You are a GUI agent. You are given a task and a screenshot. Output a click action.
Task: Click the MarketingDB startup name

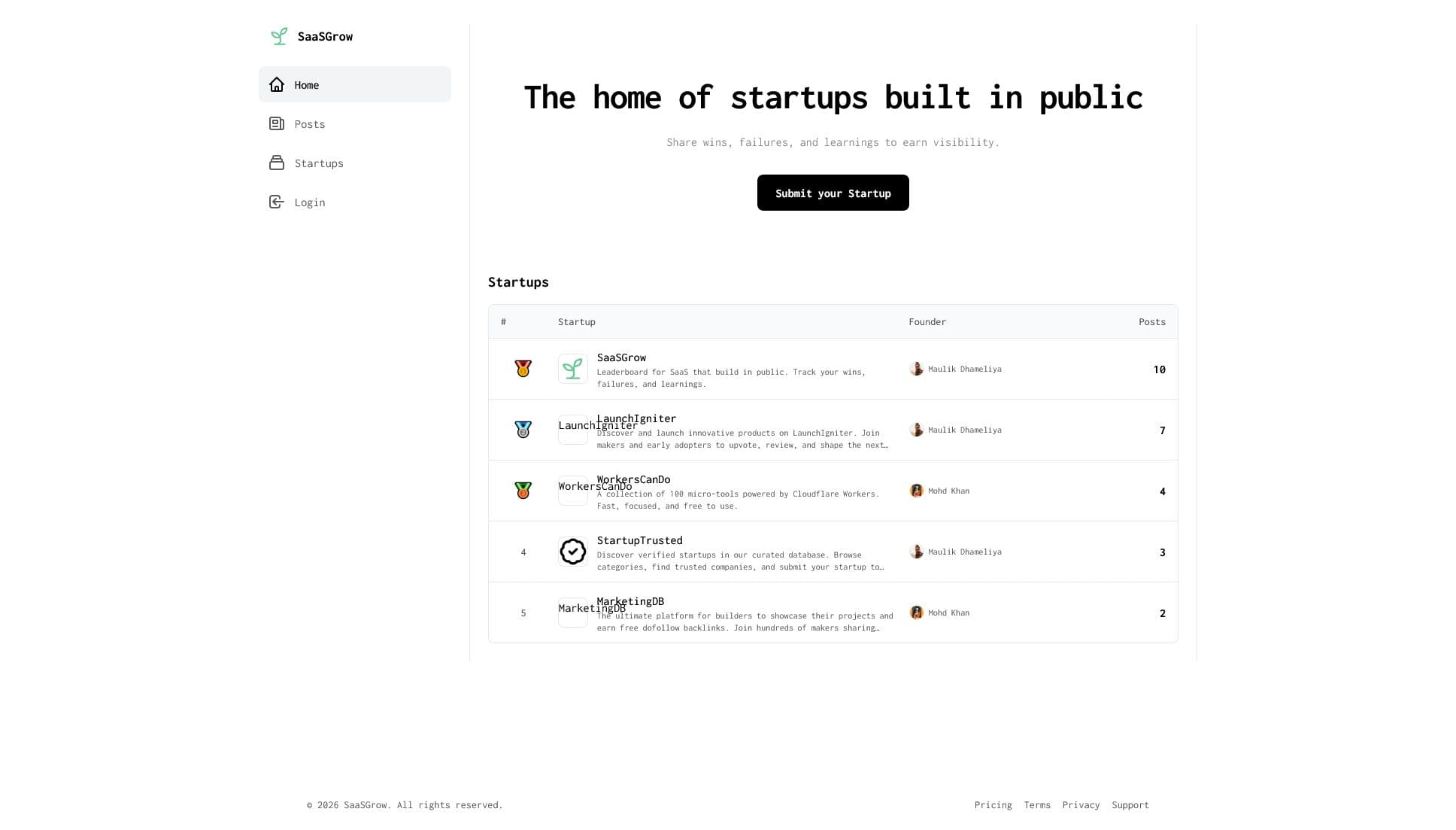630,600
